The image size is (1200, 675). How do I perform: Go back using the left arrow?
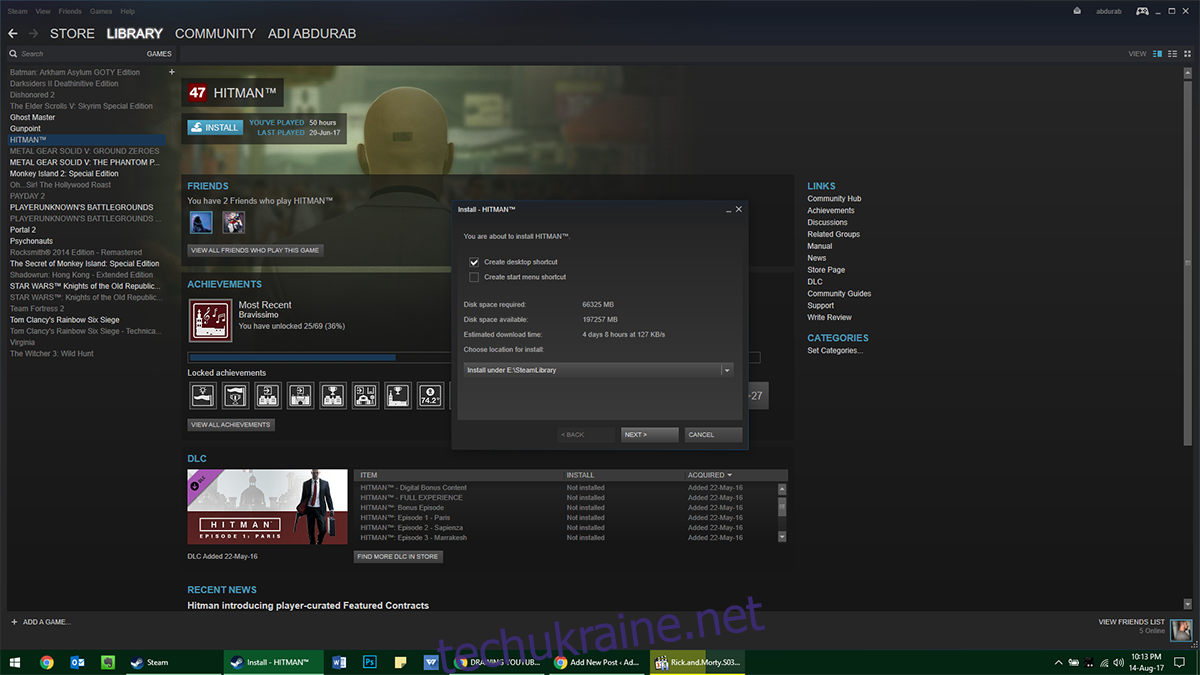13,33
